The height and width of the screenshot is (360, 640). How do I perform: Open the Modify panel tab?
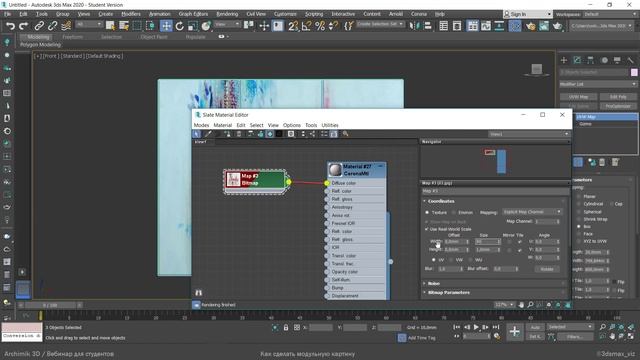point(577,60)
